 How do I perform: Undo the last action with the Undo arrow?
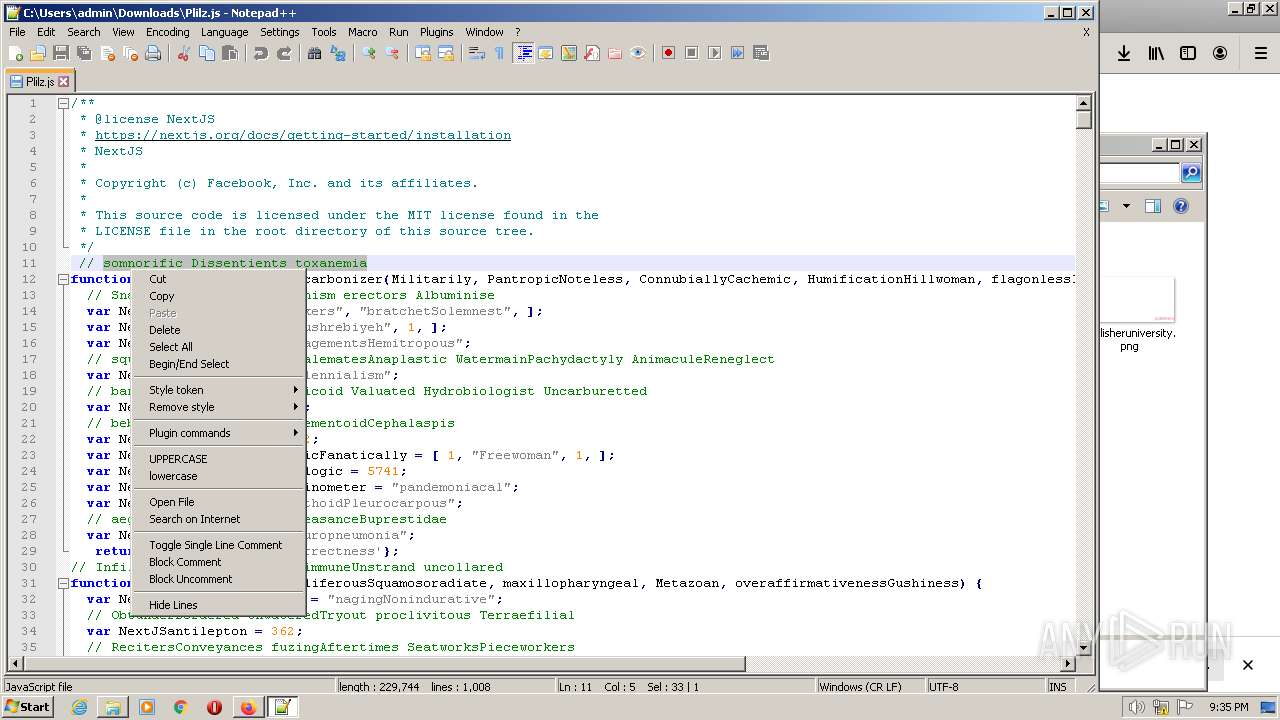(261, 53)
